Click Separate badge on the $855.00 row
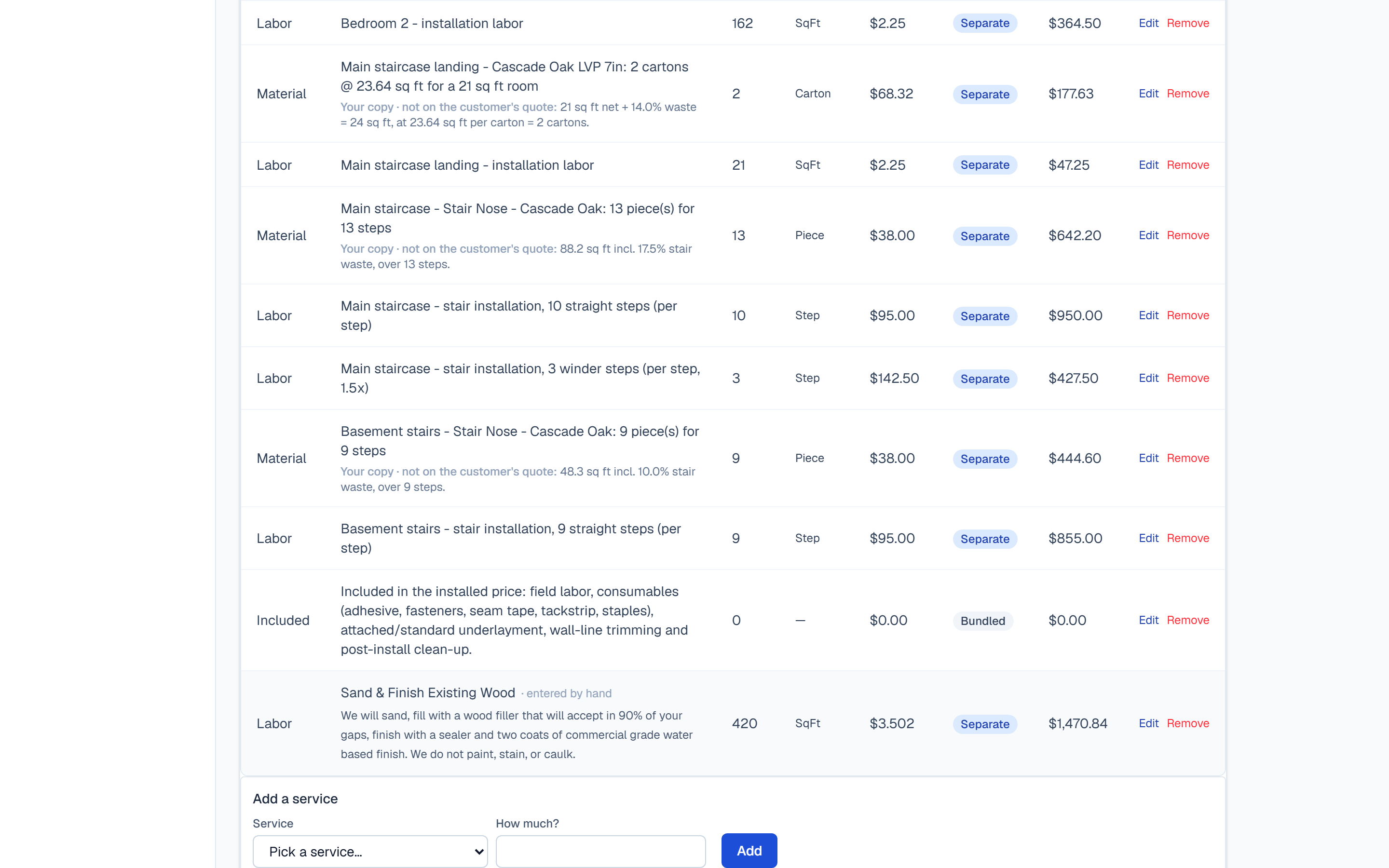 tap(985, 539)
